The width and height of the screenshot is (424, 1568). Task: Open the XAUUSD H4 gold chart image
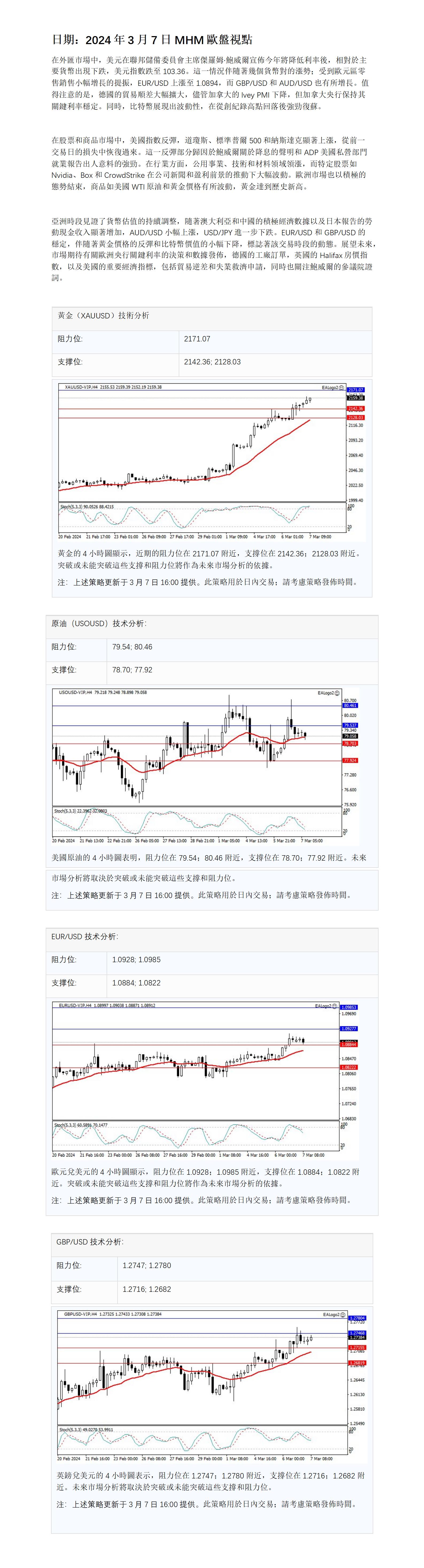(211, 461)
